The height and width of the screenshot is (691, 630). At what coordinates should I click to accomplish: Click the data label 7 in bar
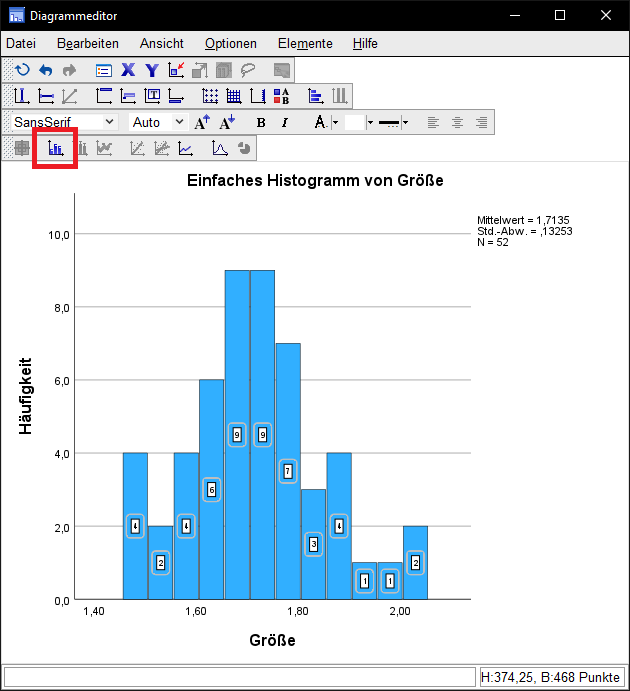[x=288, y=472]
